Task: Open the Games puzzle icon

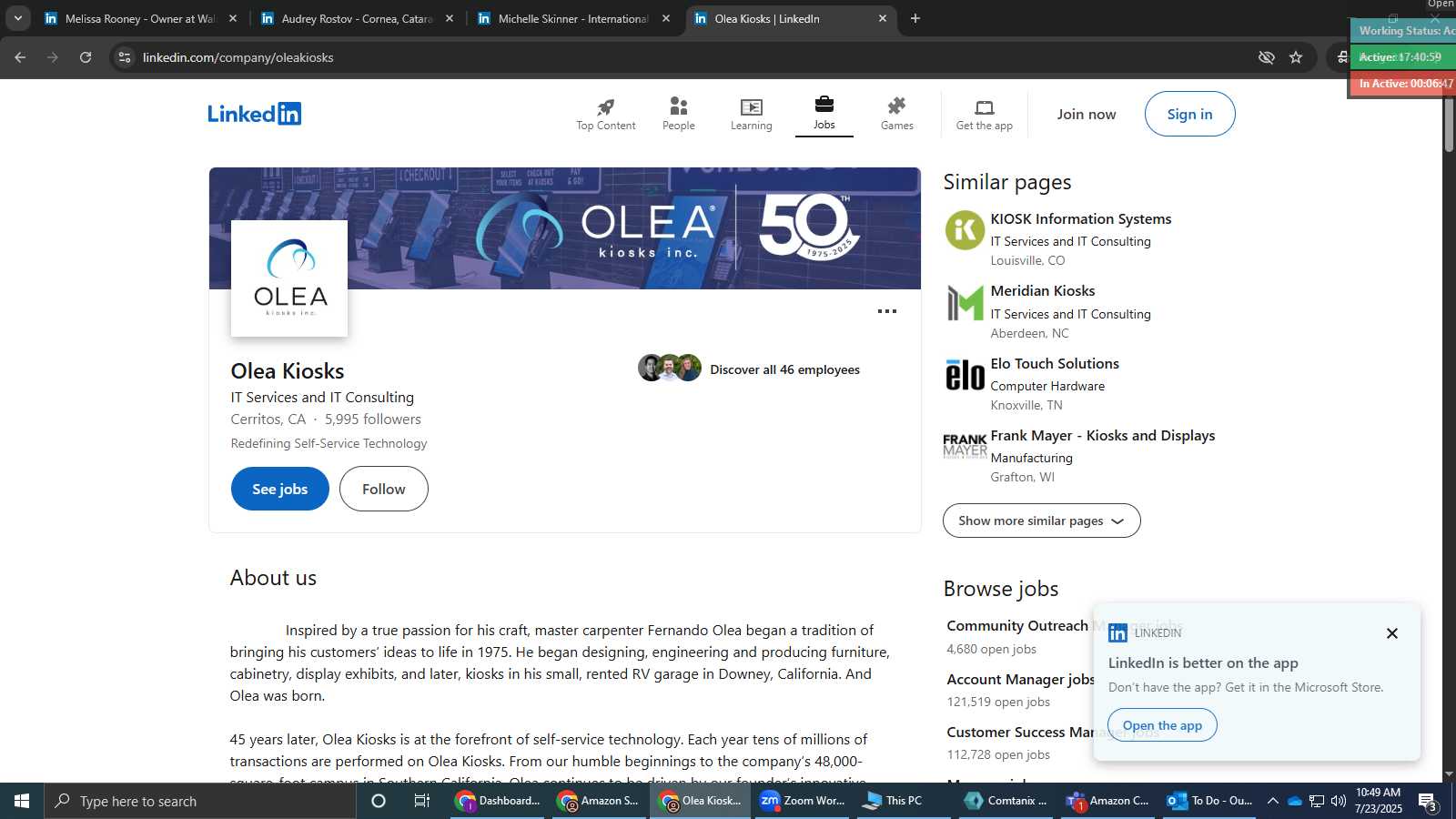Action: click(896, 114)
